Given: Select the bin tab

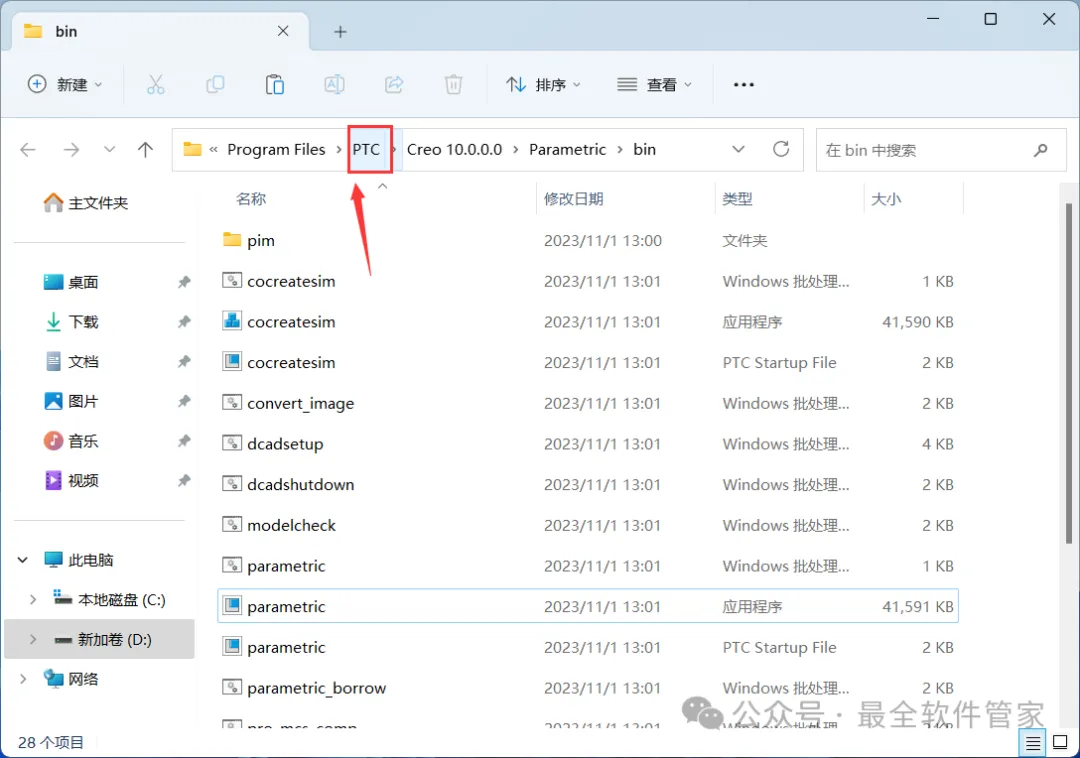Looking at the screenshot, I should 160,32.
